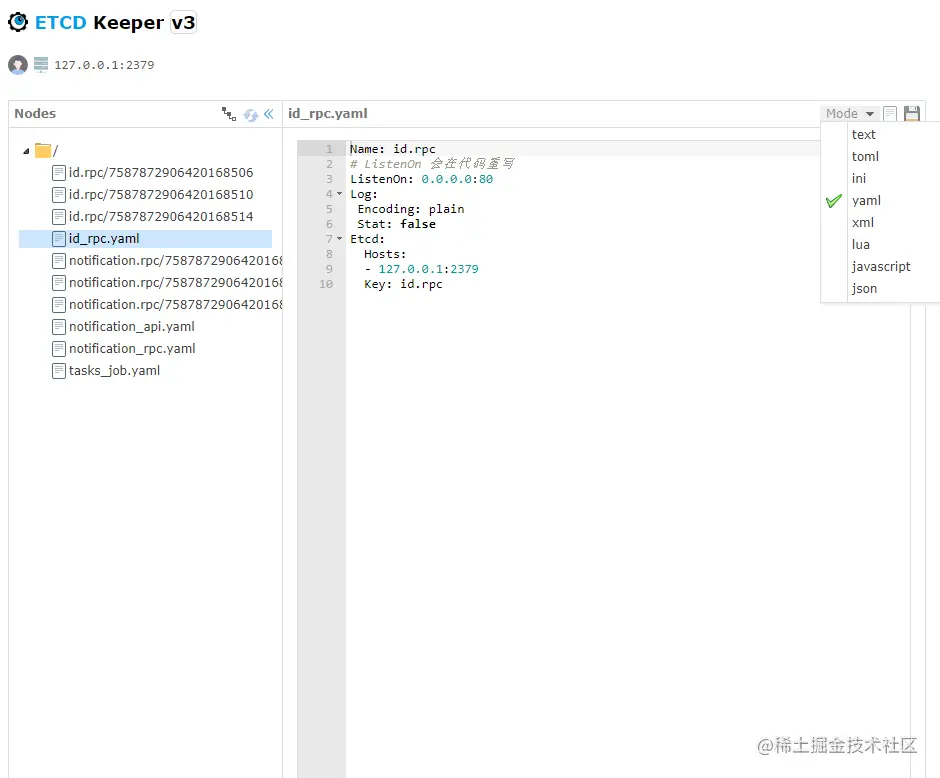Click the tree view icon in Nodes header
The image size is (940, 778).
[x=228, y=114]
